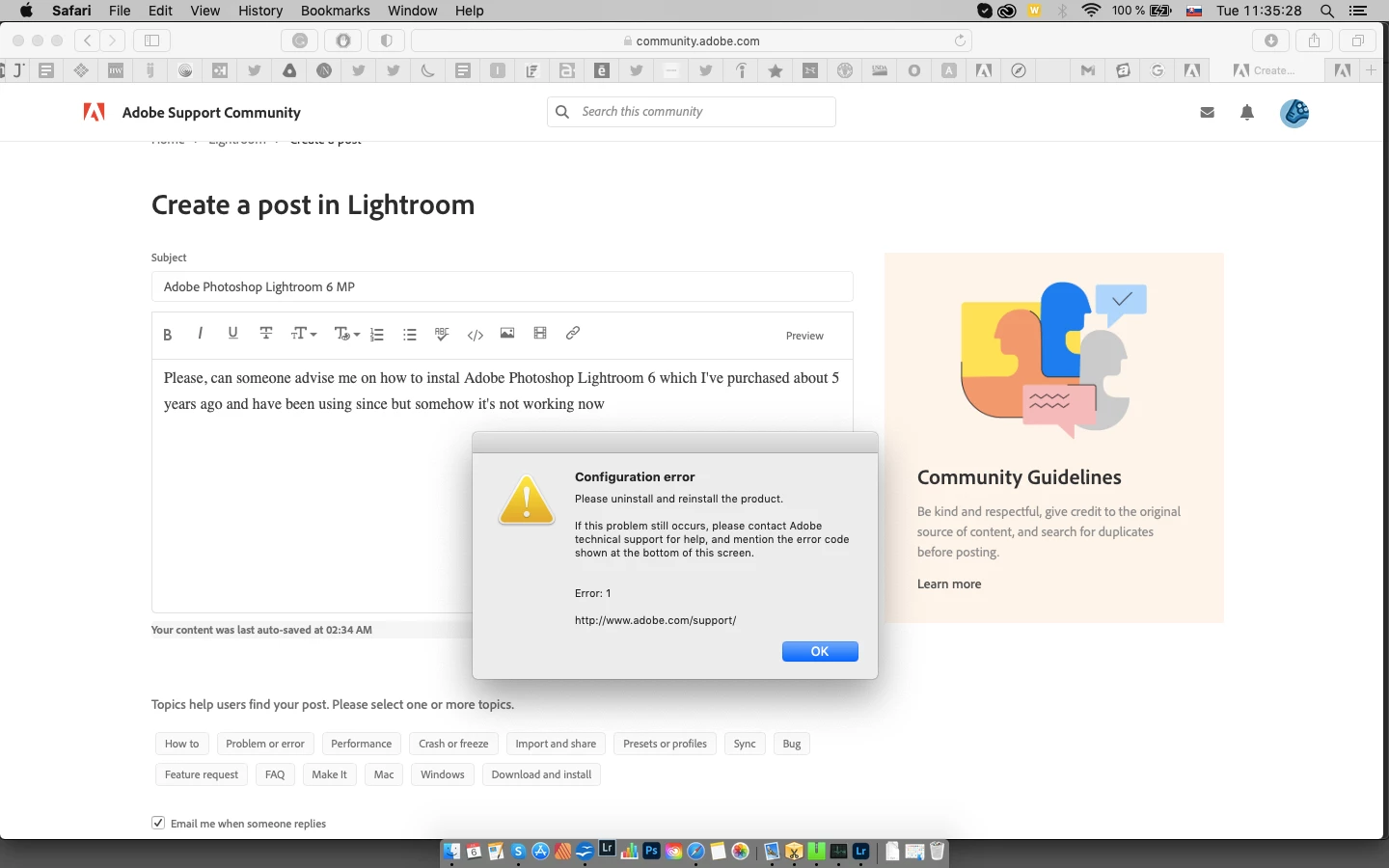
Task: Click the Adobe Support Community title
Action: [x=211, y=112]
